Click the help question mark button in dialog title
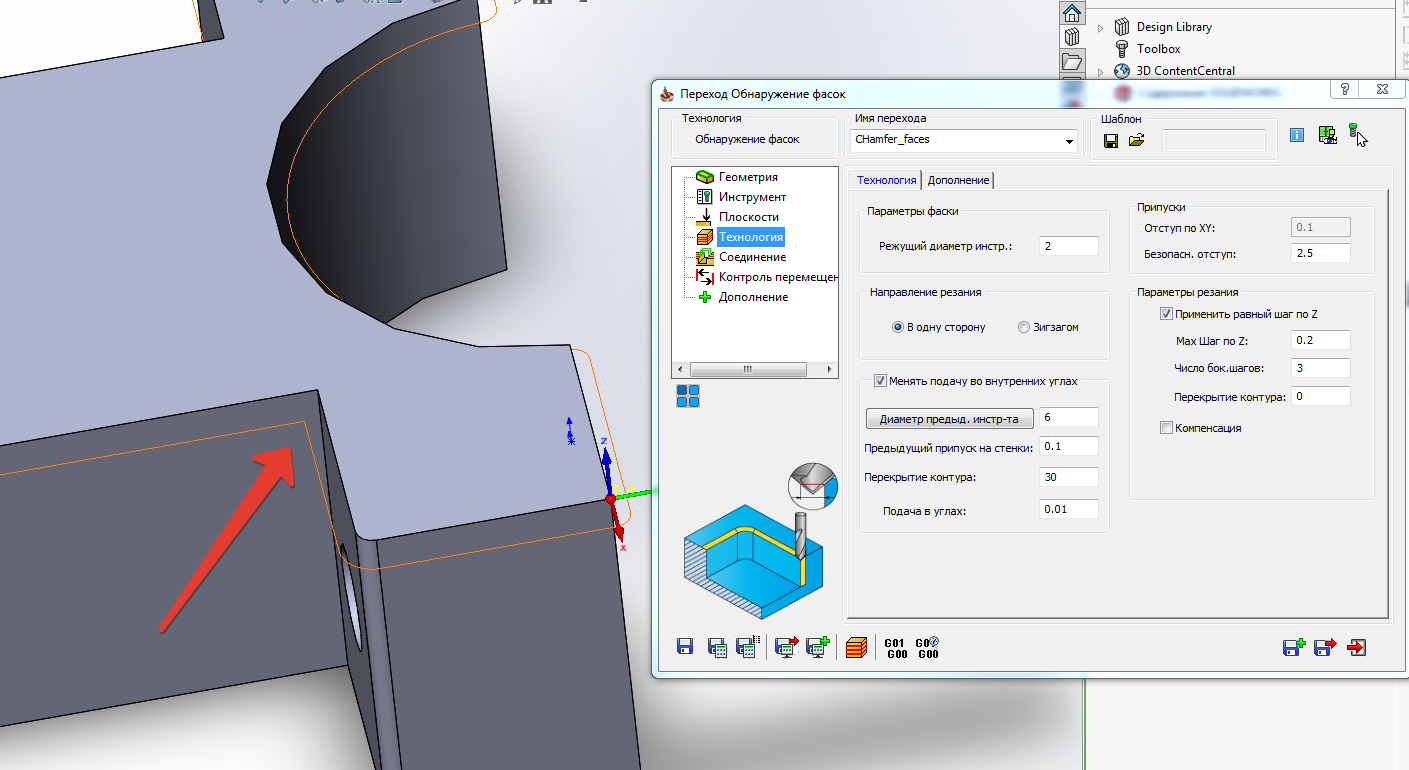 coord(1345,88)
